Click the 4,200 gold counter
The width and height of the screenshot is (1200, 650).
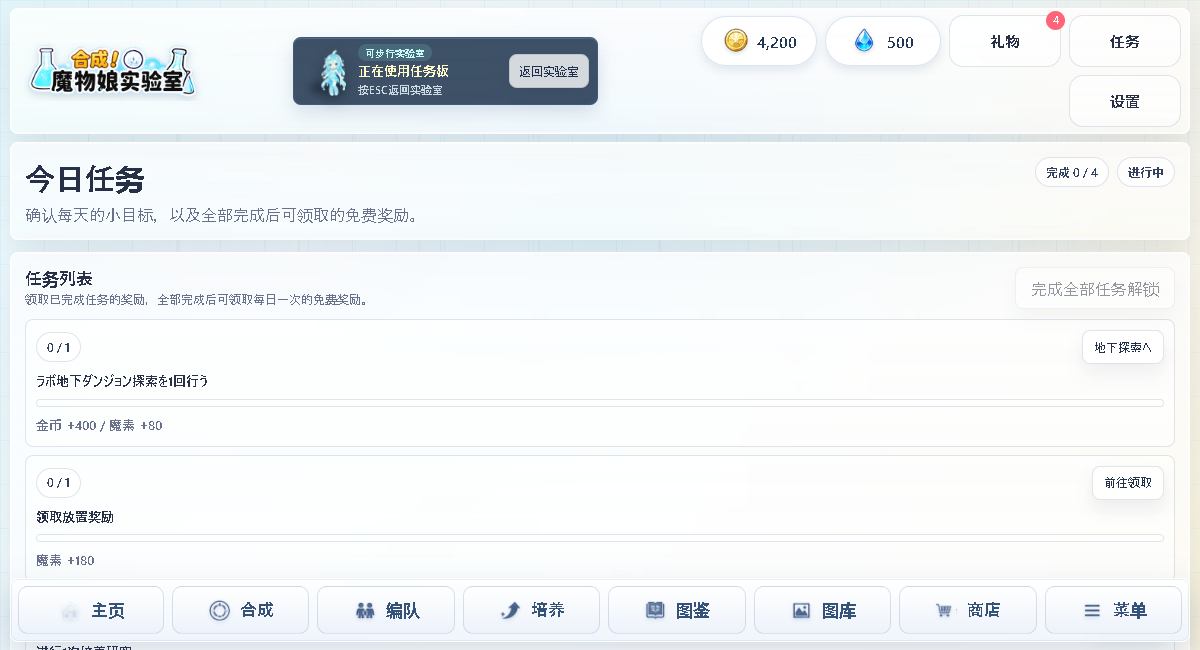click(x=759, y=41)
